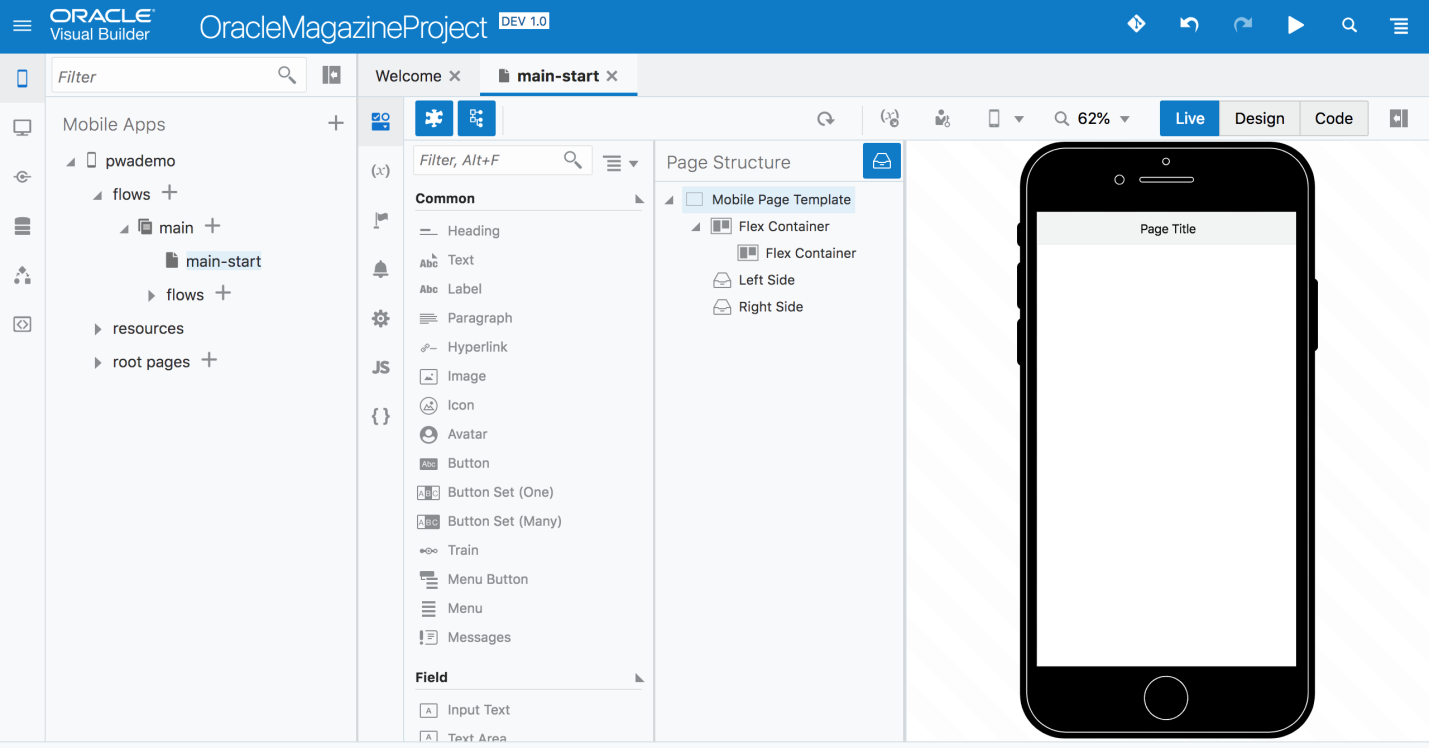Open the Page Designer side tab
This screenshot has height=748, width=1429.
click(x=381, y=122)
